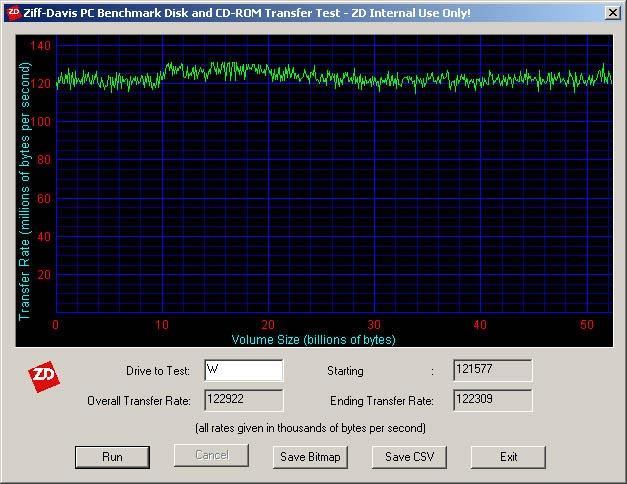Close the window with the X button
Viewport: 627px width, 484px height.
(613, 13)
